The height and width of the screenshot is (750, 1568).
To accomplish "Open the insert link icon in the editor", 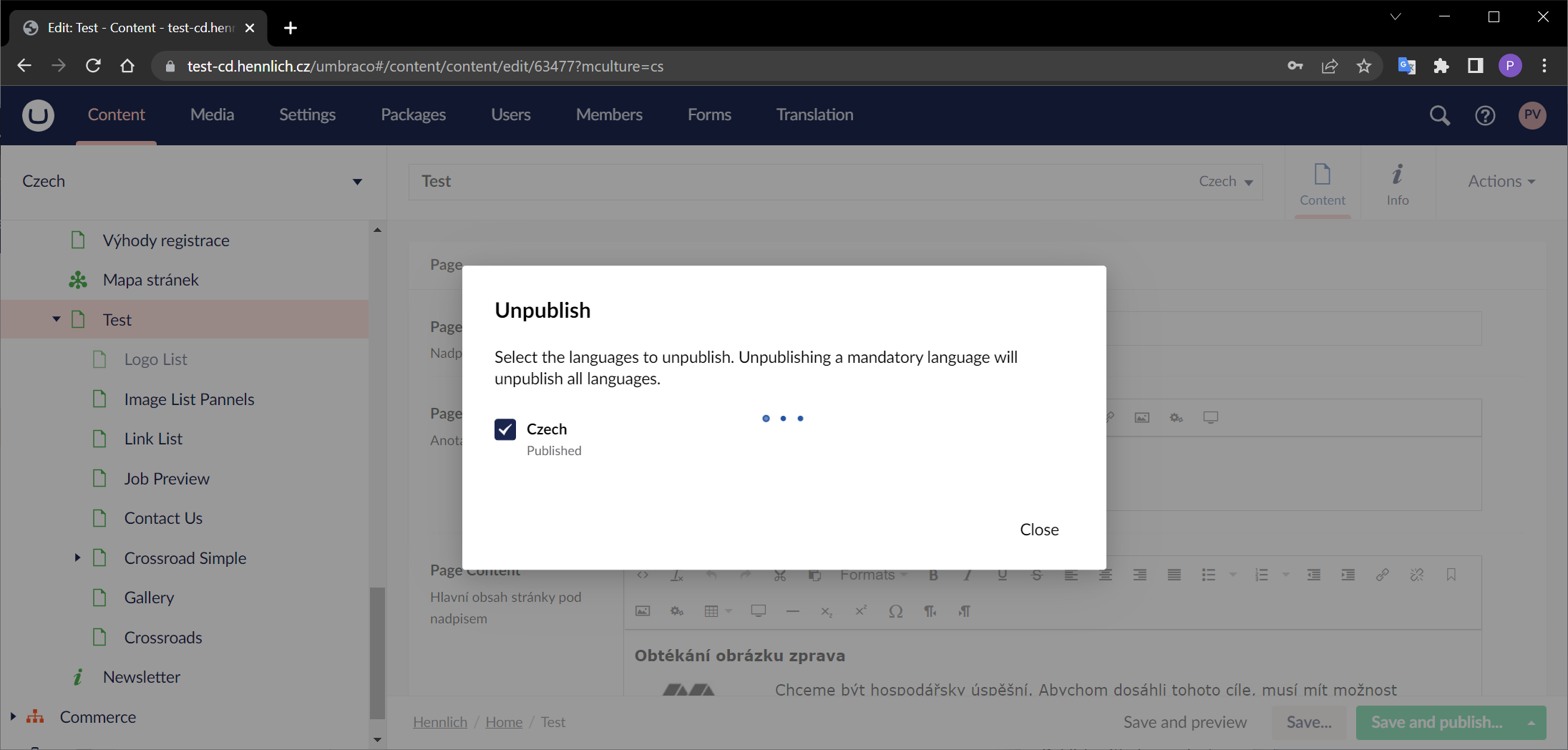I will [1383, 575].
